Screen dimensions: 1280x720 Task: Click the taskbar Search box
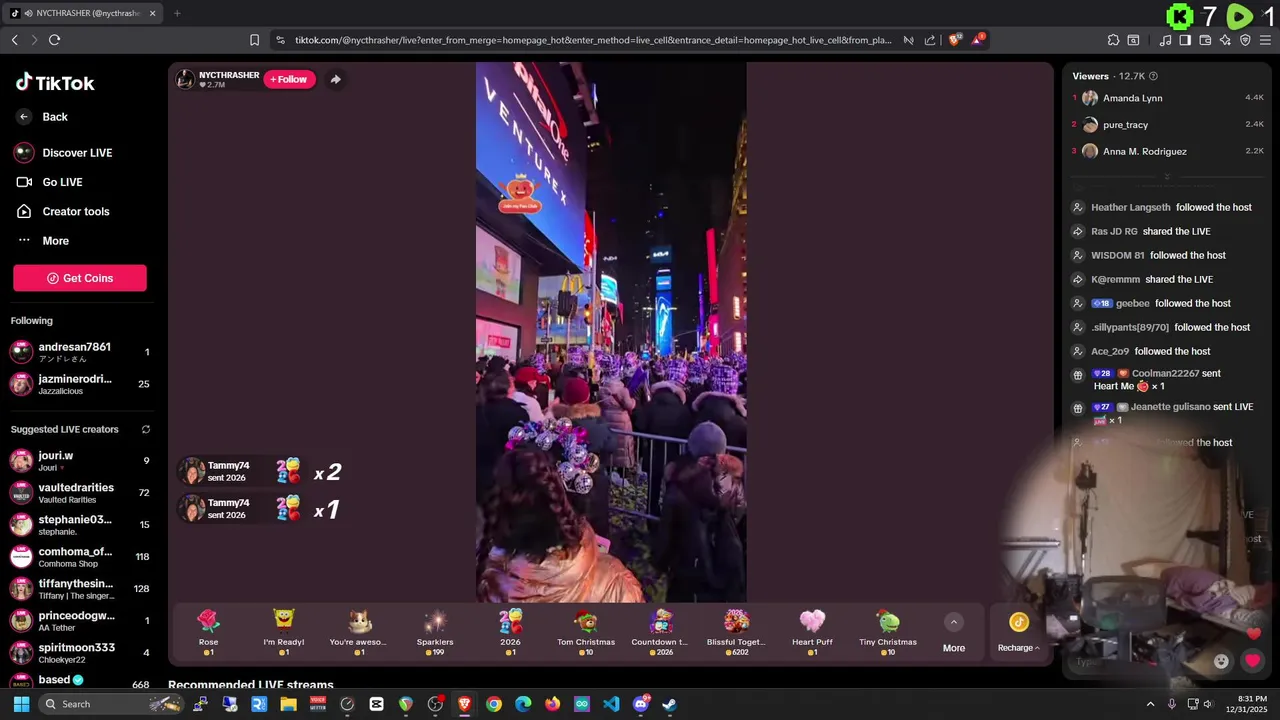112,704
